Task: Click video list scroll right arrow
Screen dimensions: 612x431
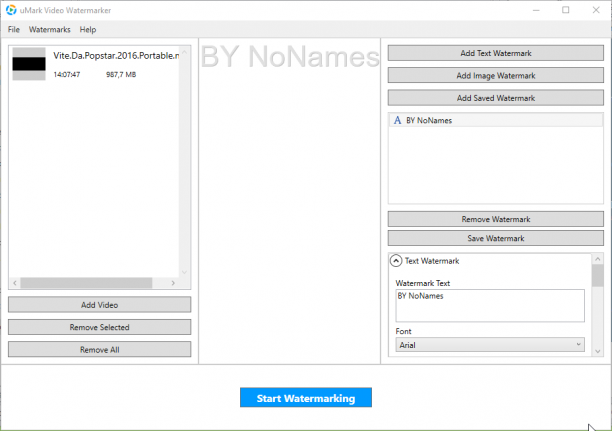Action: (x=173, y=283)
